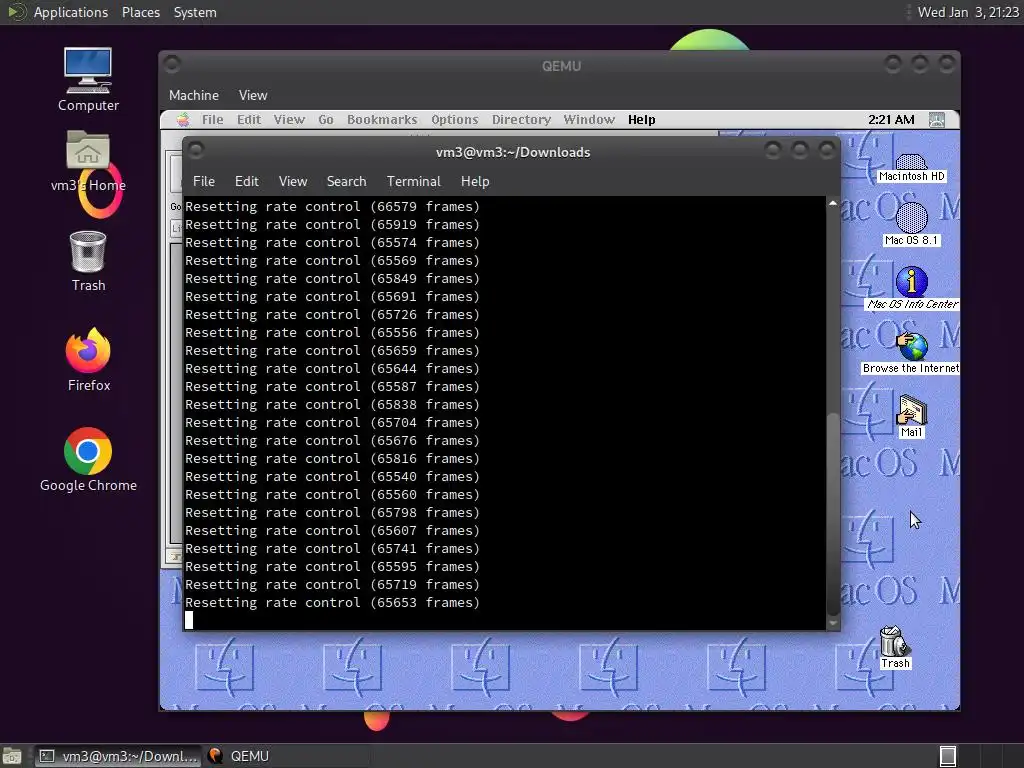
Task: Open the terminal Help menu
Action: tap(475, 182)
